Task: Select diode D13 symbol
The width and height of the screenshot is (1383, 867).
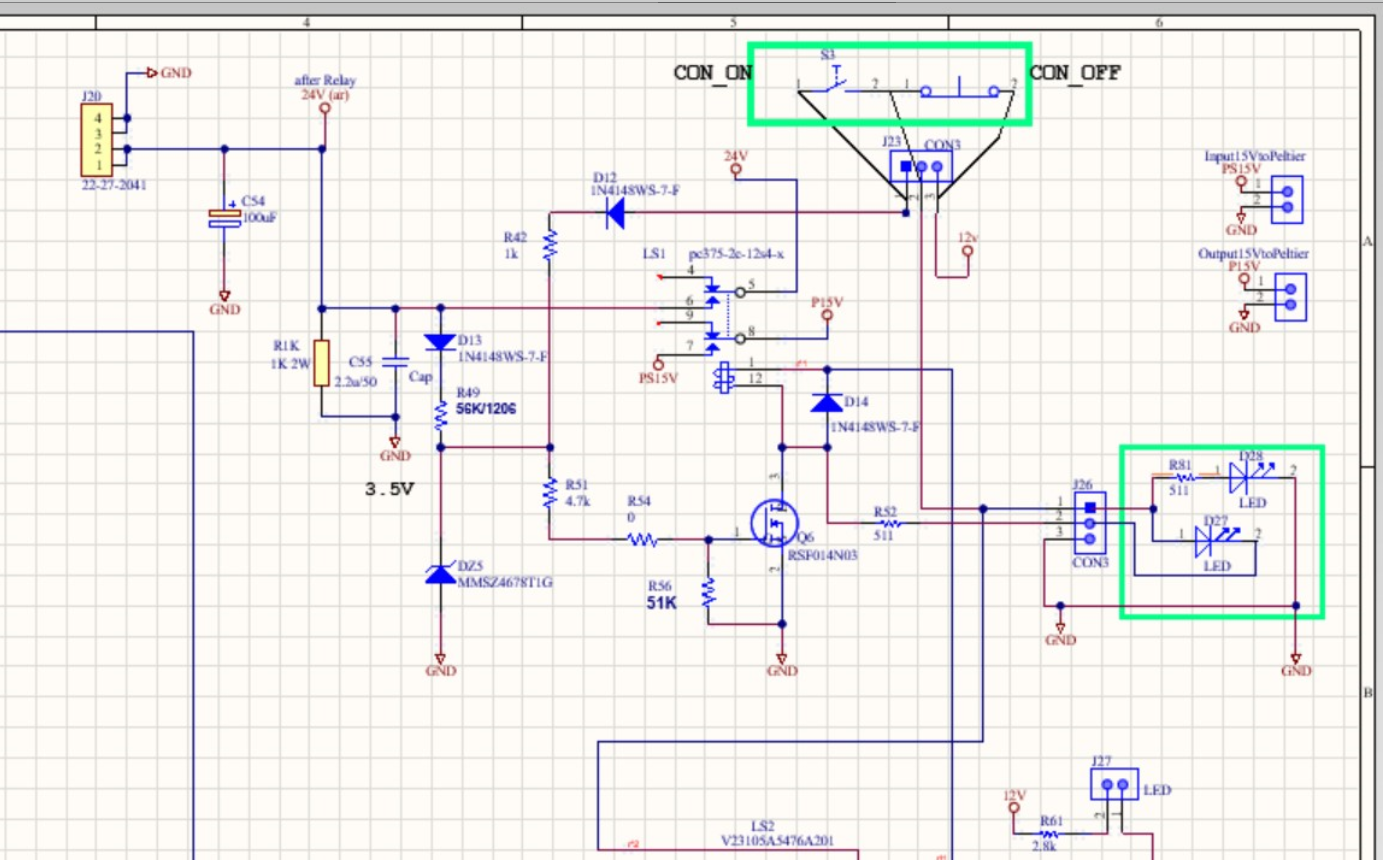Action: 439,342
